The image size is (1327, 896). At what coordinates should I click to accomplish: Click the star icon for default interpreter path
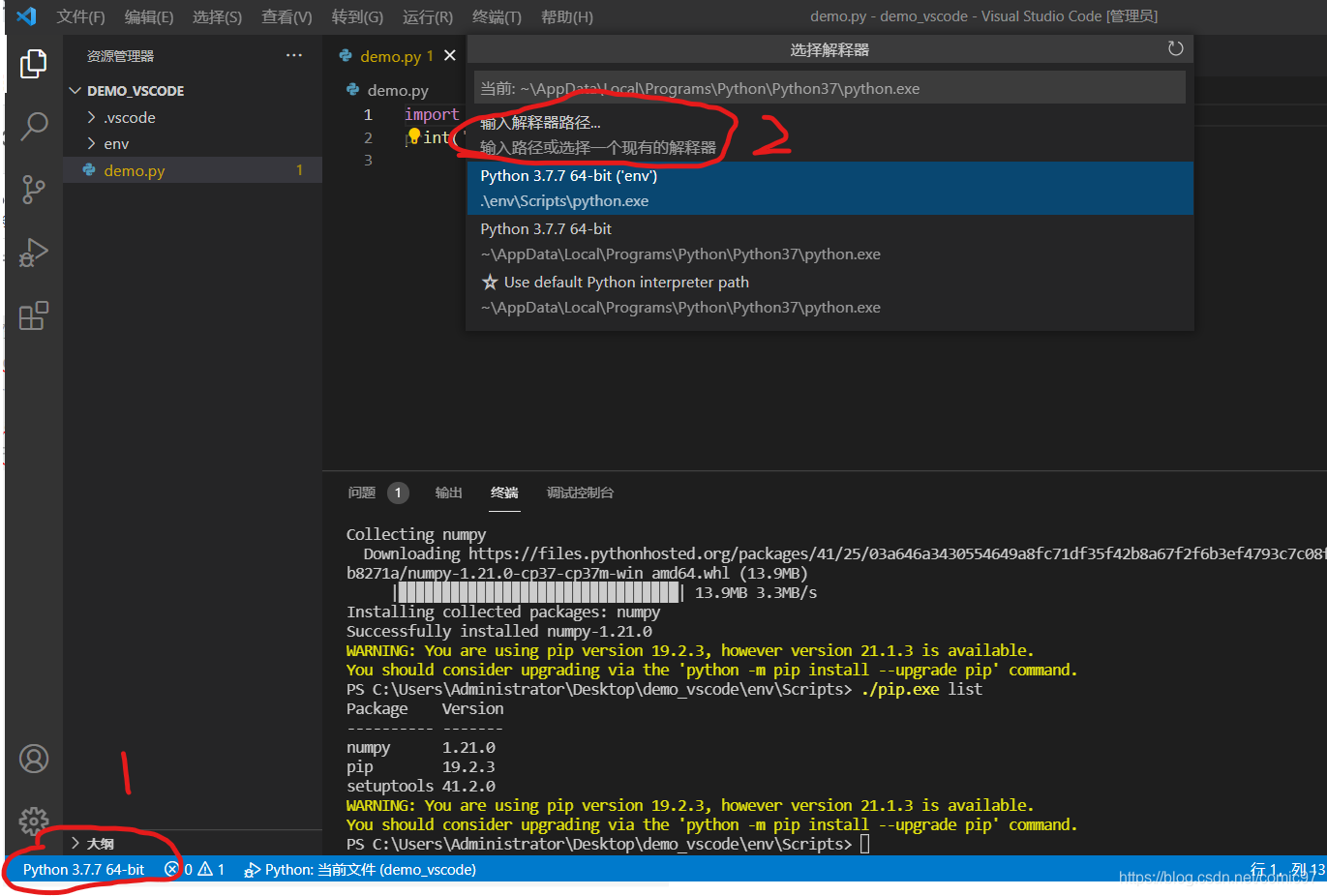490,283
